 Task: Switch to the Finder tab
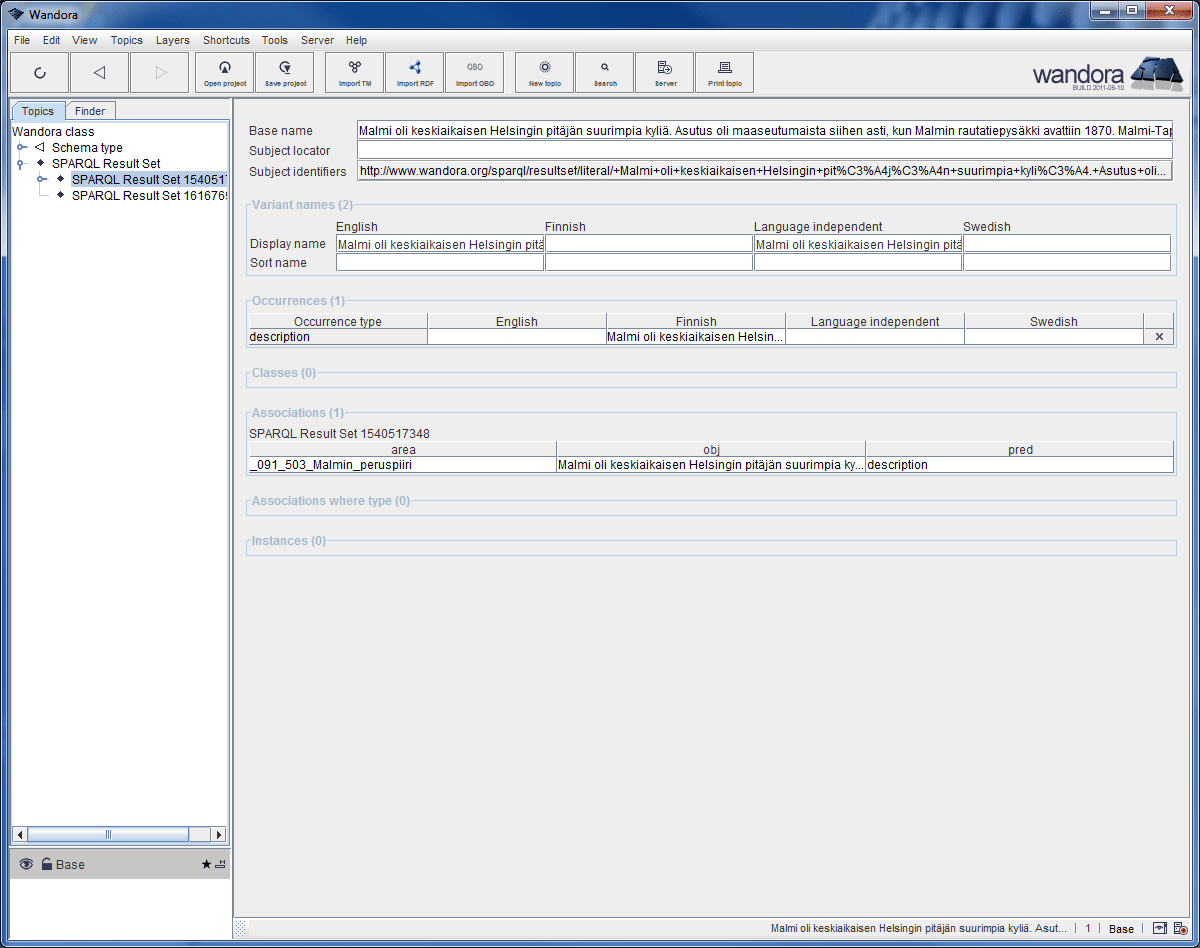[x=90, y=110]
